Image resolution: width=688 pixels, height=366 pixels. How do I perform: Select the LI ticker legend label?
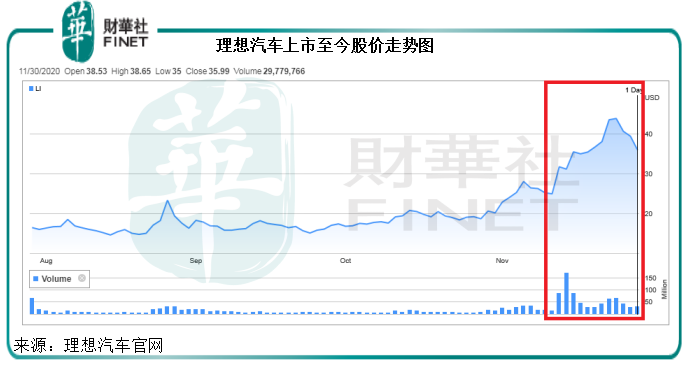38,89
